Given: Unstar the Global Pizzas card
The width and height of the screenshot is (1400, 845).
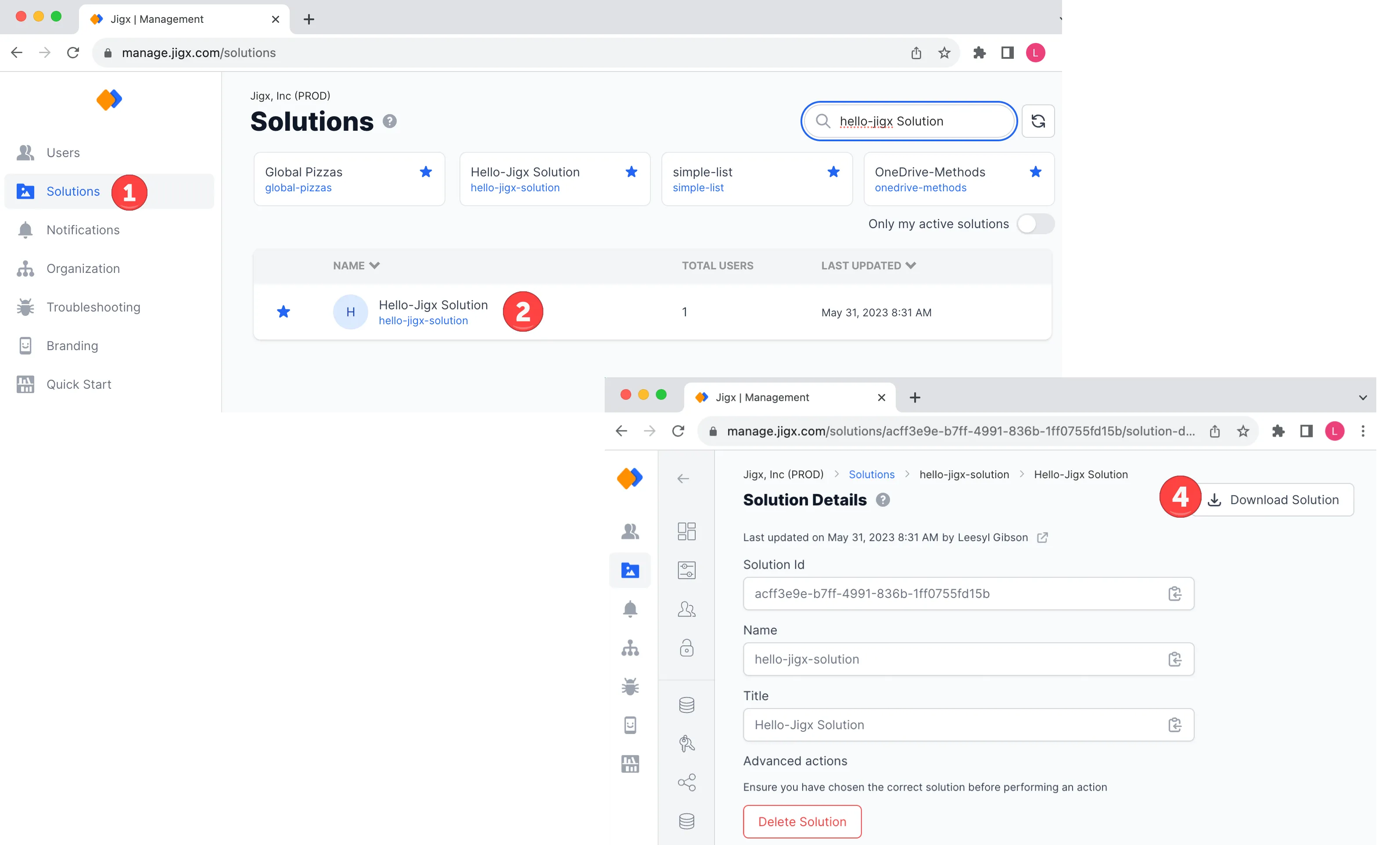Looking at the screenshot, I should click(x=426, y=172).
